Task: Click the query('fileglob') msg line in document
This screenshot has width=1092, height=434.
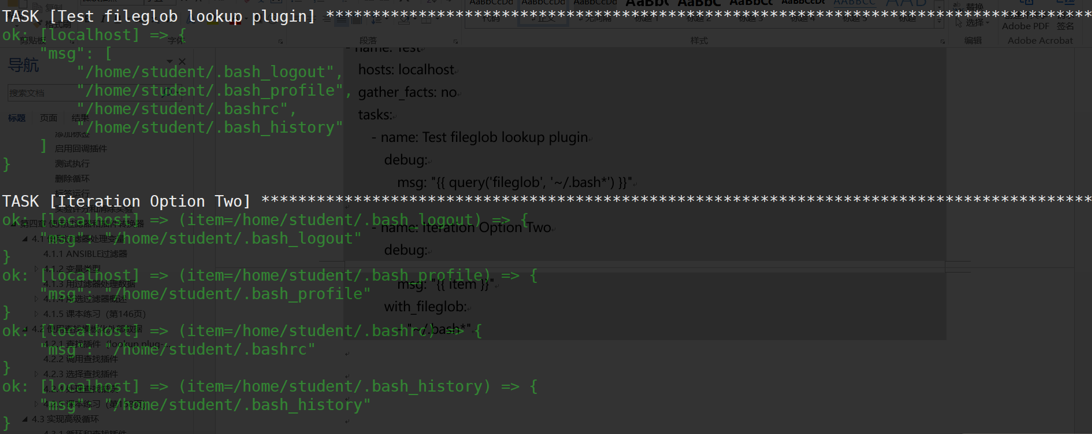Action: [515, 183]
